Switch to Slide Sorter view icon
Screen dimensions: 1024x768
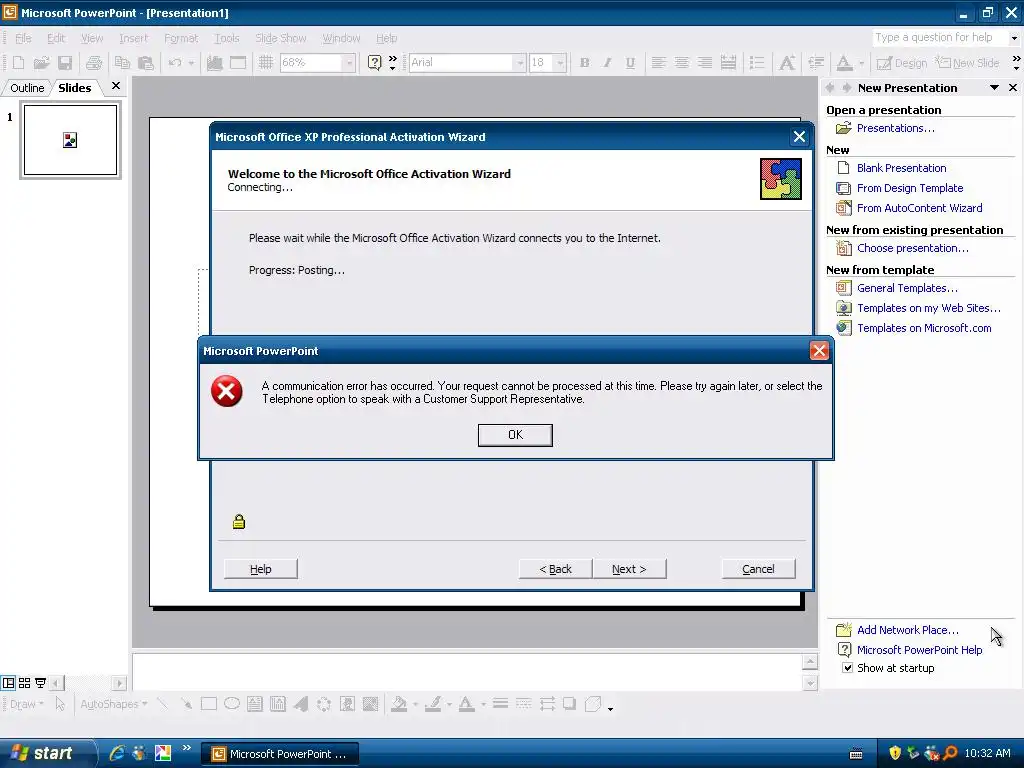click(x=24, y=683)
